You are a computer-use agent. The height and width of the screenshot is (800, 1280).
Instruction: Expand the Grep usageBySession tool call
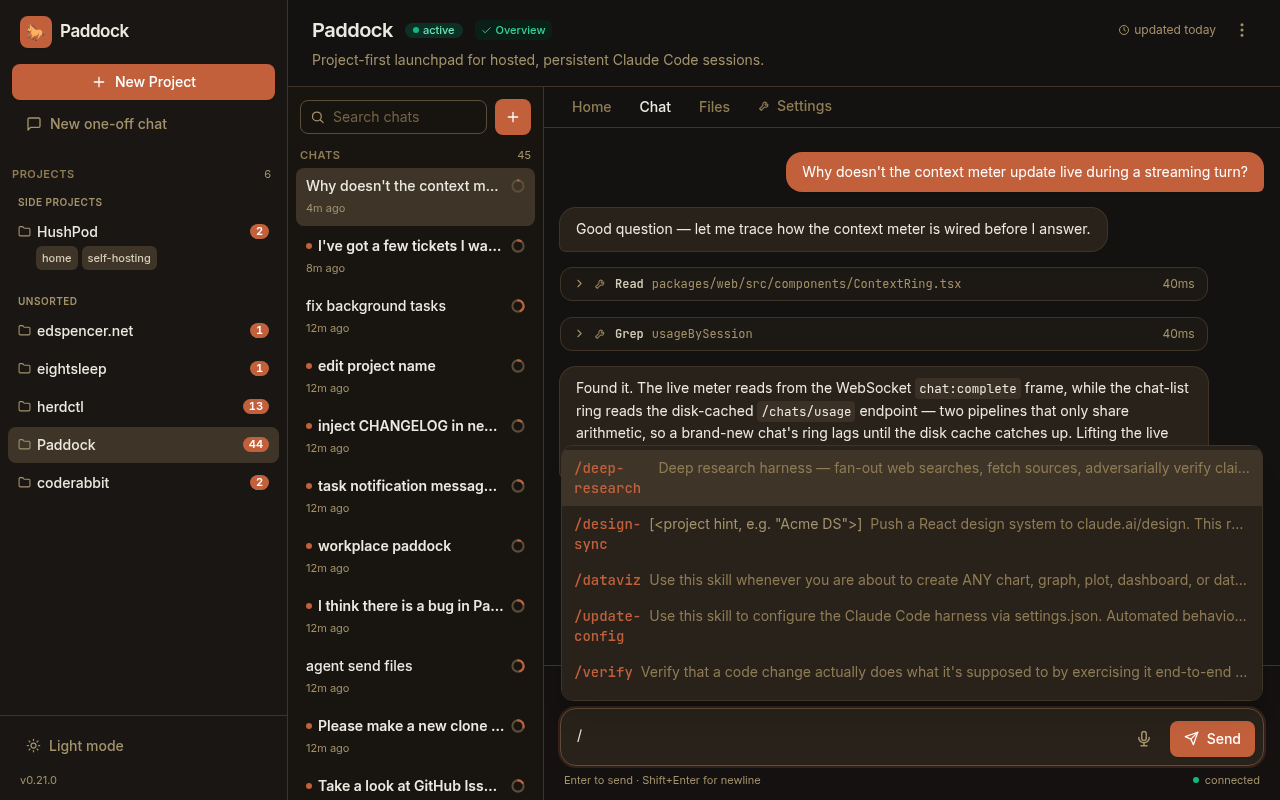pos(884,334)
